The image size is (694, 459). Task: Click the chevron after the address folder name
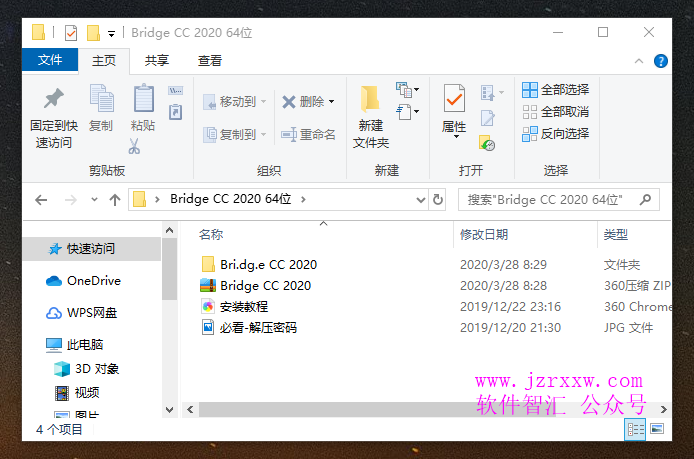point(303,200)
